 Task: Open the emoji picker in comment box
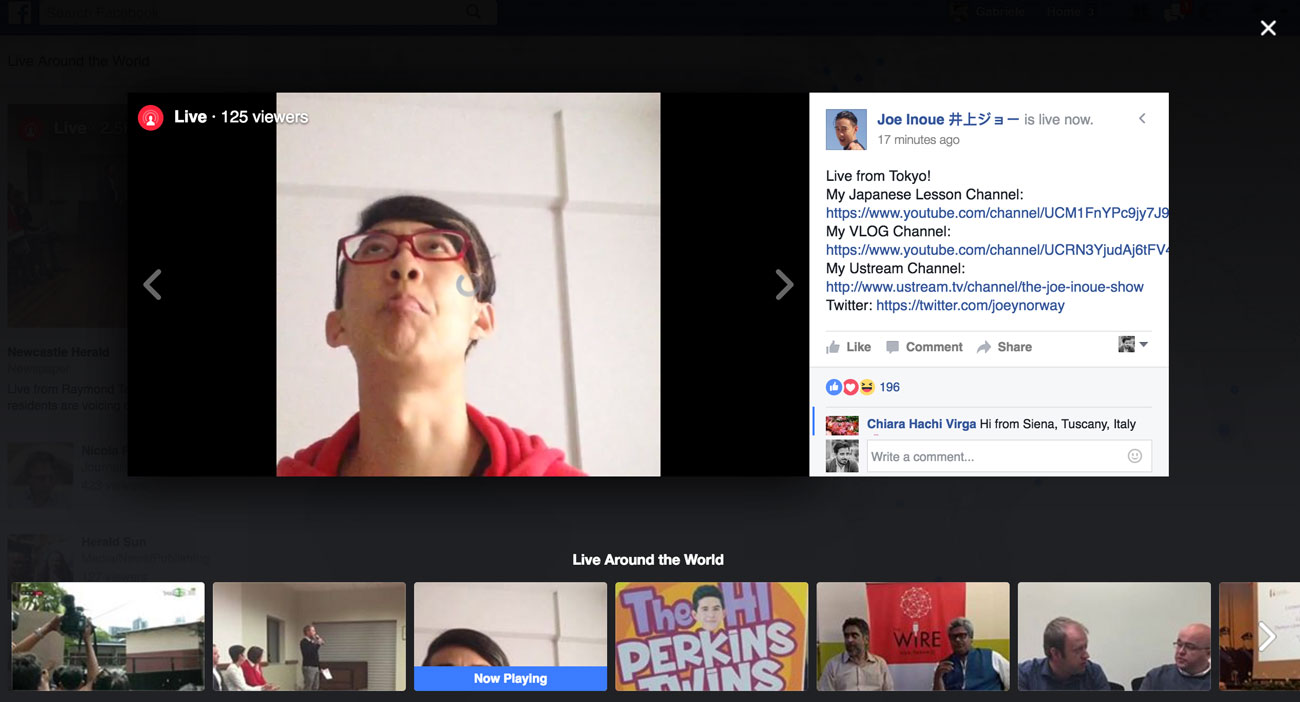(x=1134, y=456)
